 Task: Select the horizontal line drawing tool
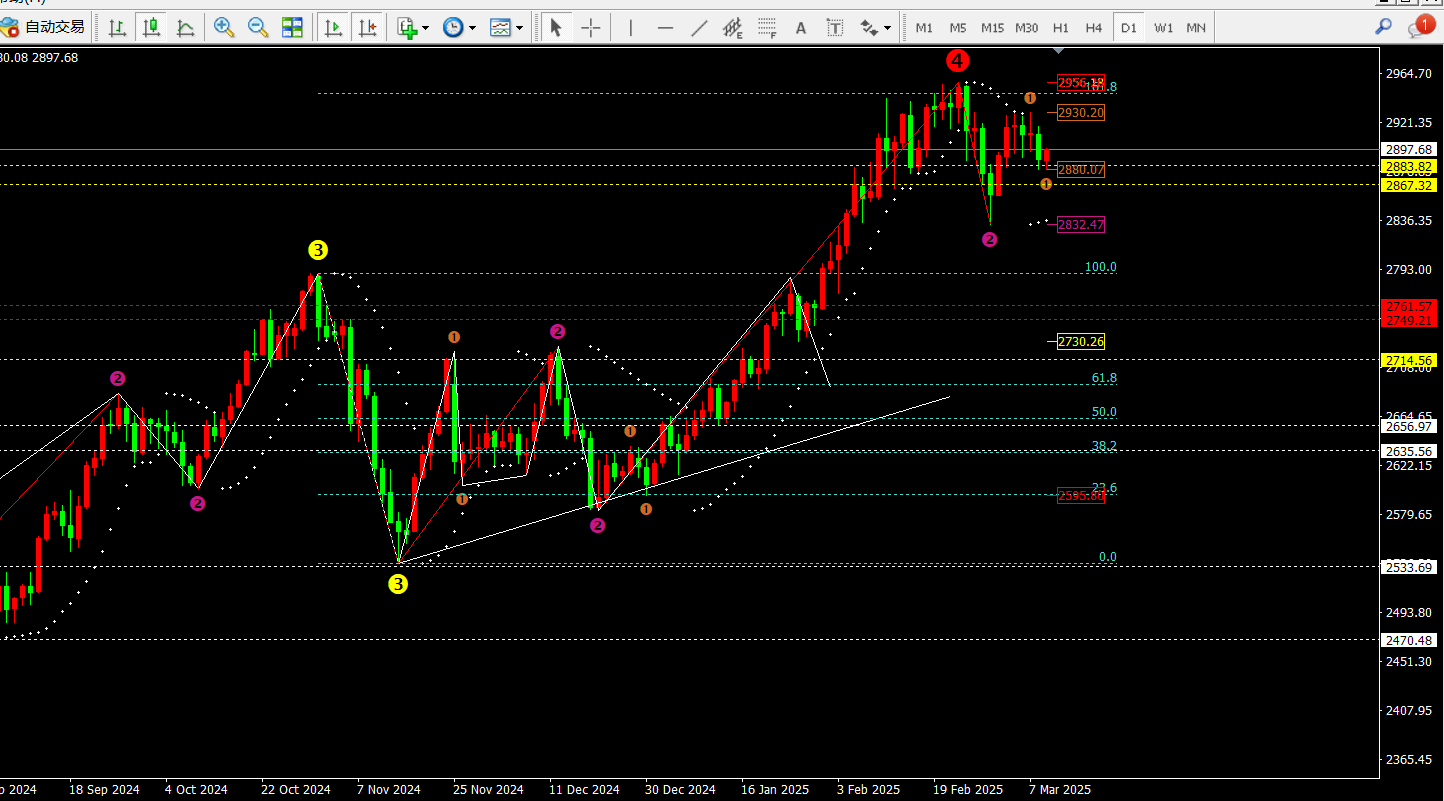(x=665, y=27)
